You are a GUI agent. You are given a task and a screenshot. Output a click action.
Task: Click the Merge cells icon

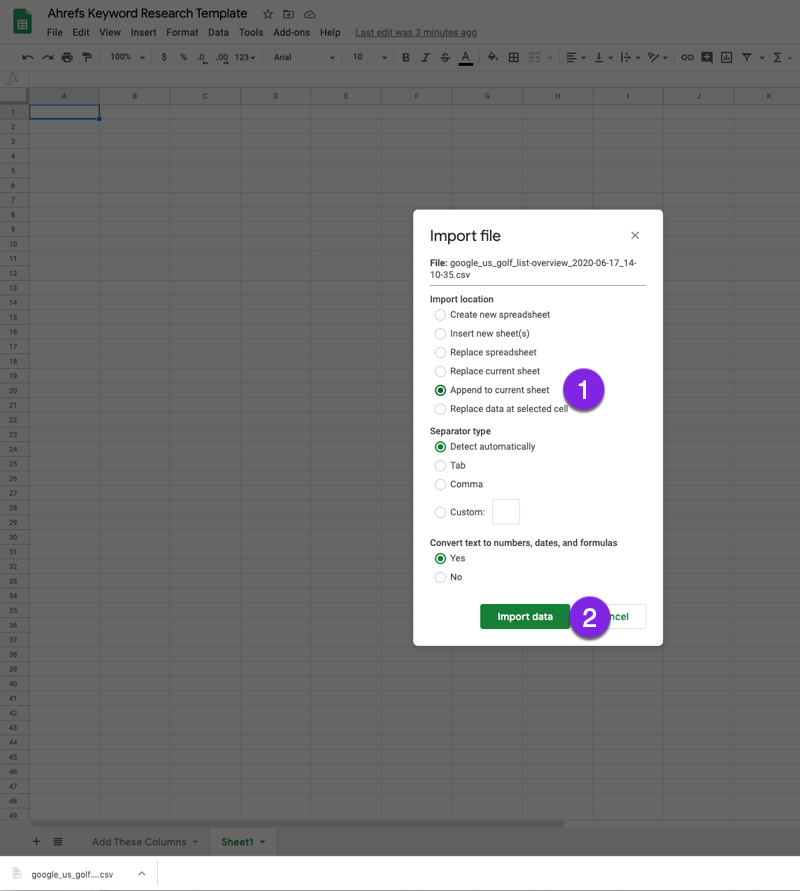click(x=535, y=57)
